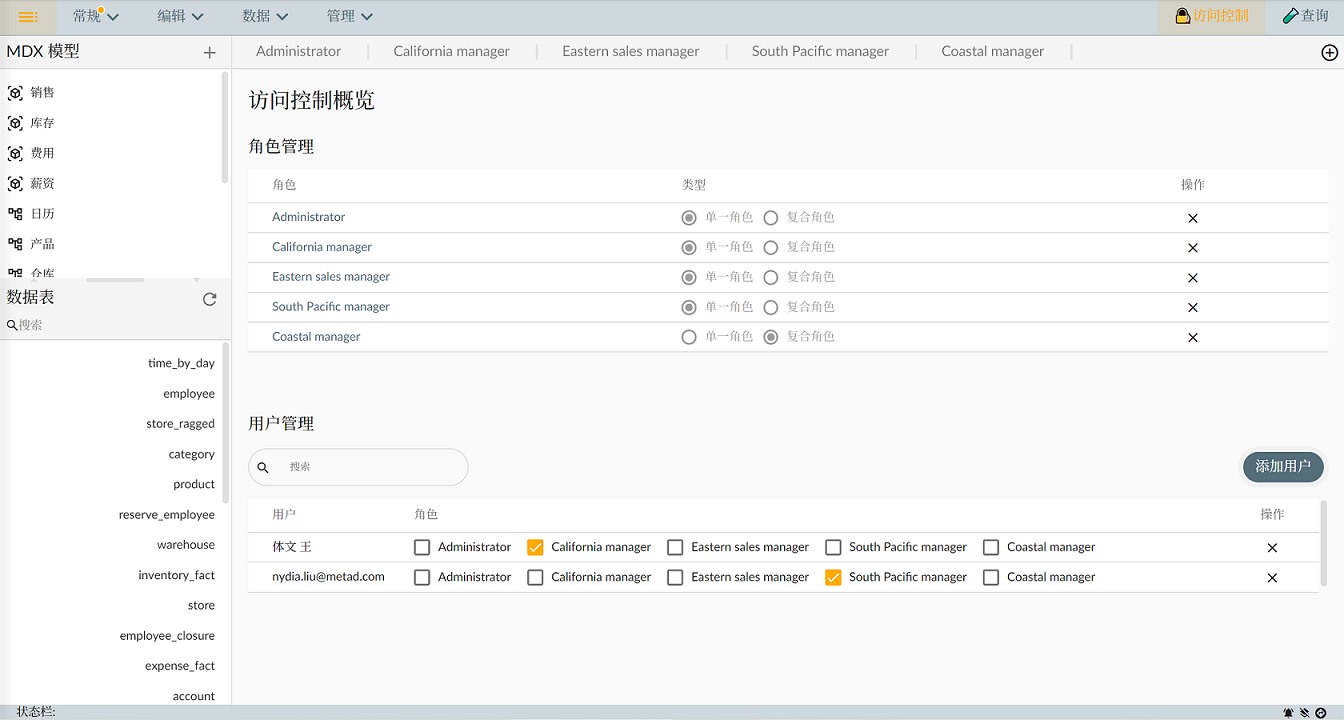Add a new MDX model with plus icon

coord(209,53)
